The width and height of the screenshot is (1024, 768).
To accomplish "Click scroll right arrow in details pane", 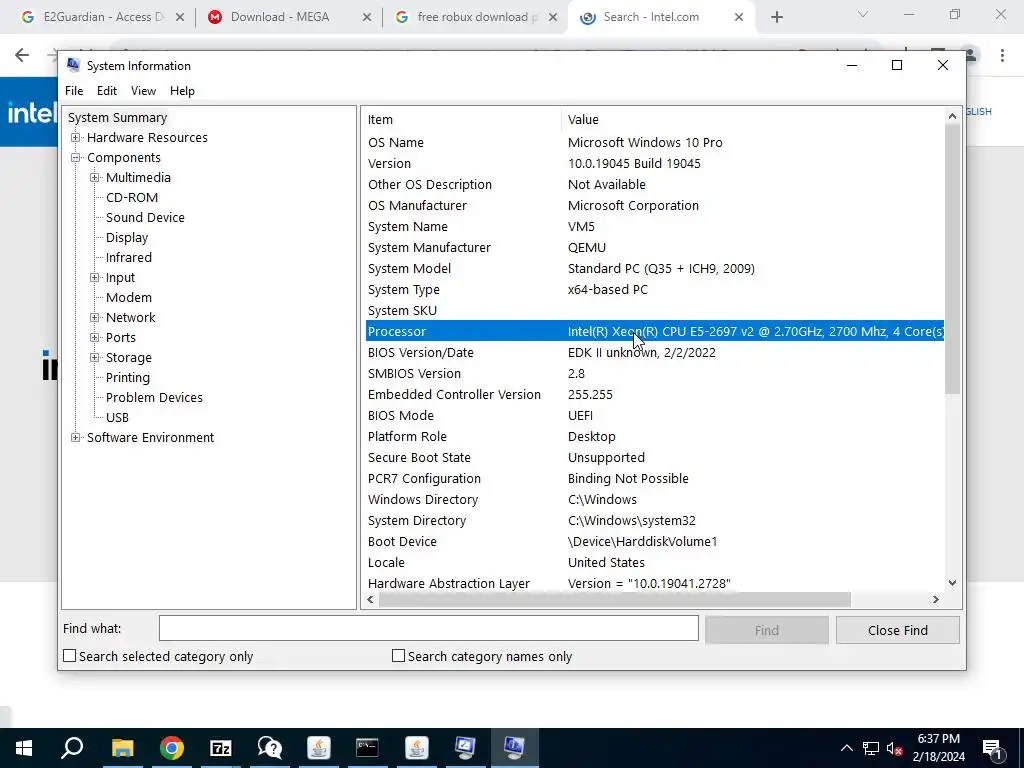I will coord(936,600).
